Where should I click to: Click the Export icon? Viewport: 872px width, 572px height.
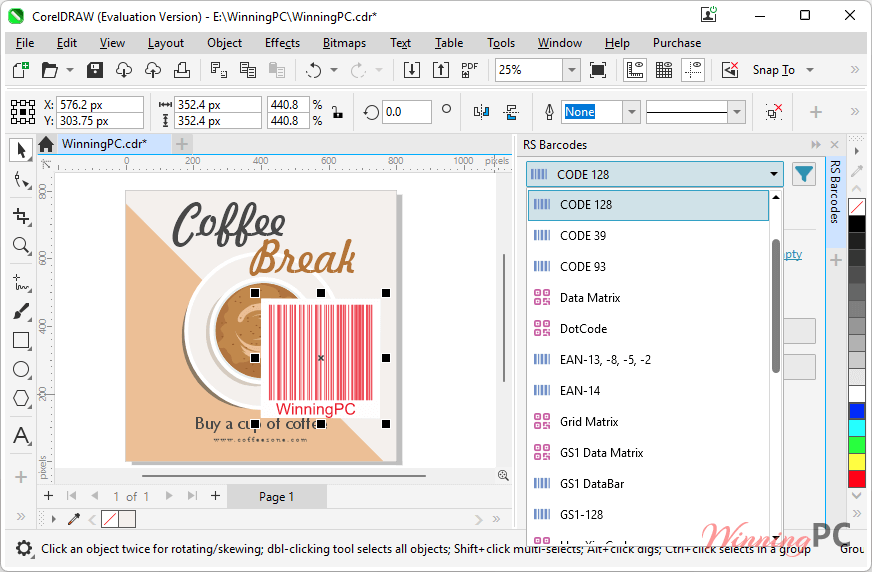(440, 70)
